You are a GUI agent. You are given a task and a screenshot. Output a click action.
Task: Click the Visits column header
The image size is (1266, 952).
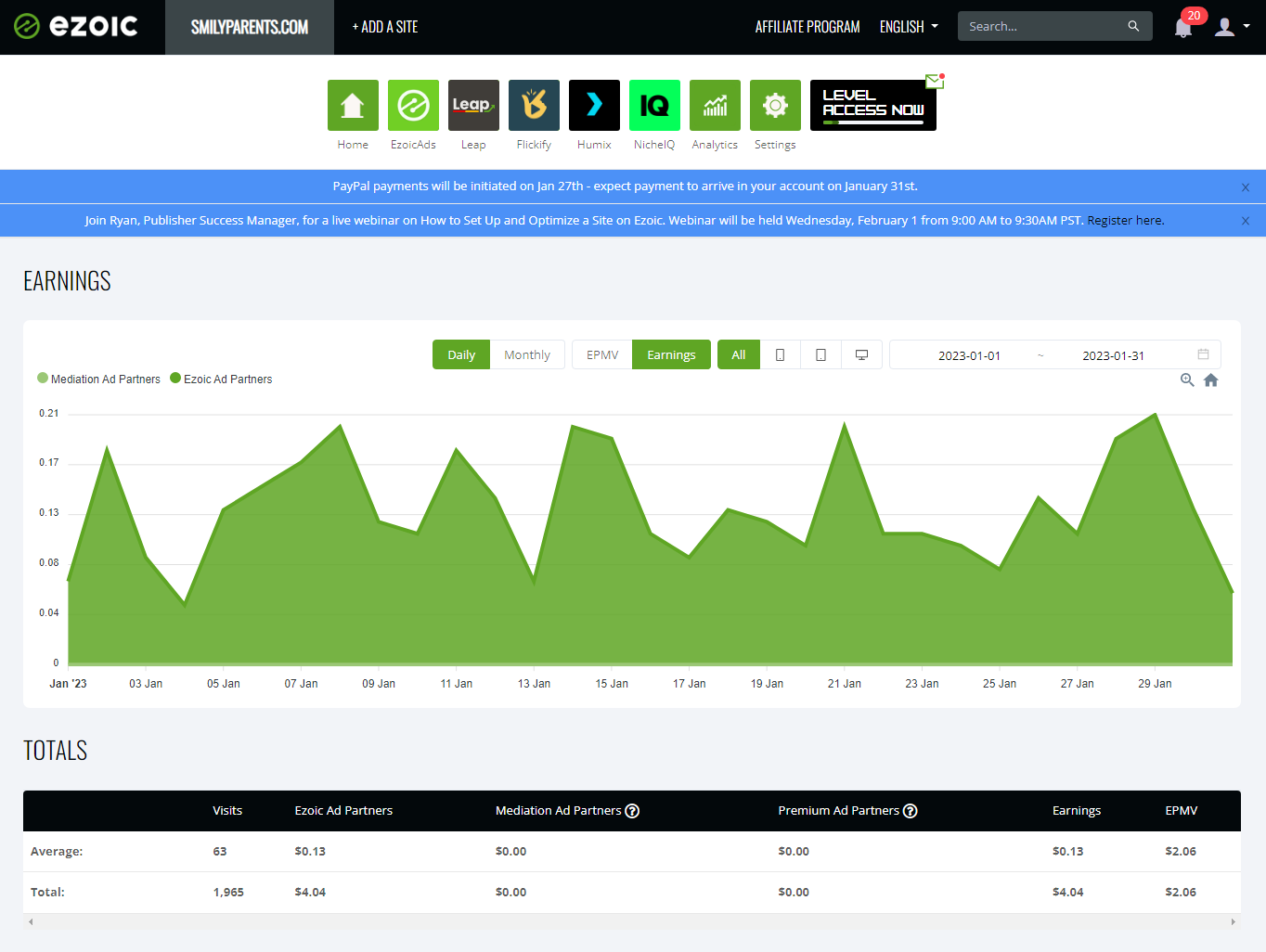click(227, 810)
